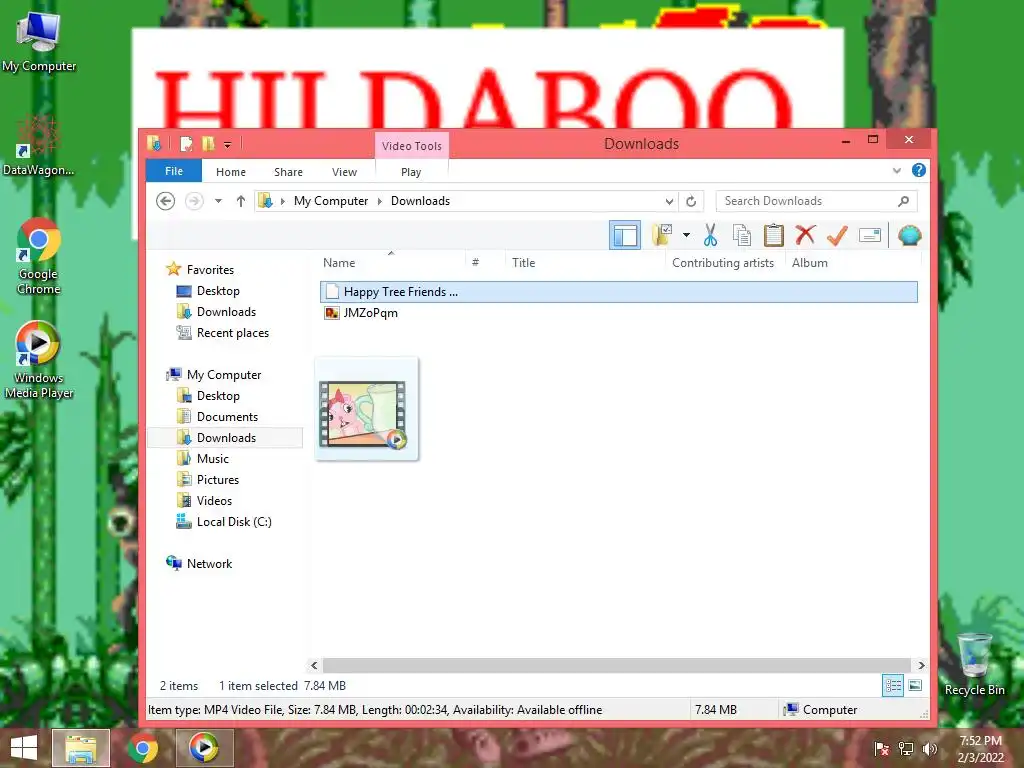Screen dimensions: 1024x768
Task: Open folder options toolbar icon
Action: [662, 235]
